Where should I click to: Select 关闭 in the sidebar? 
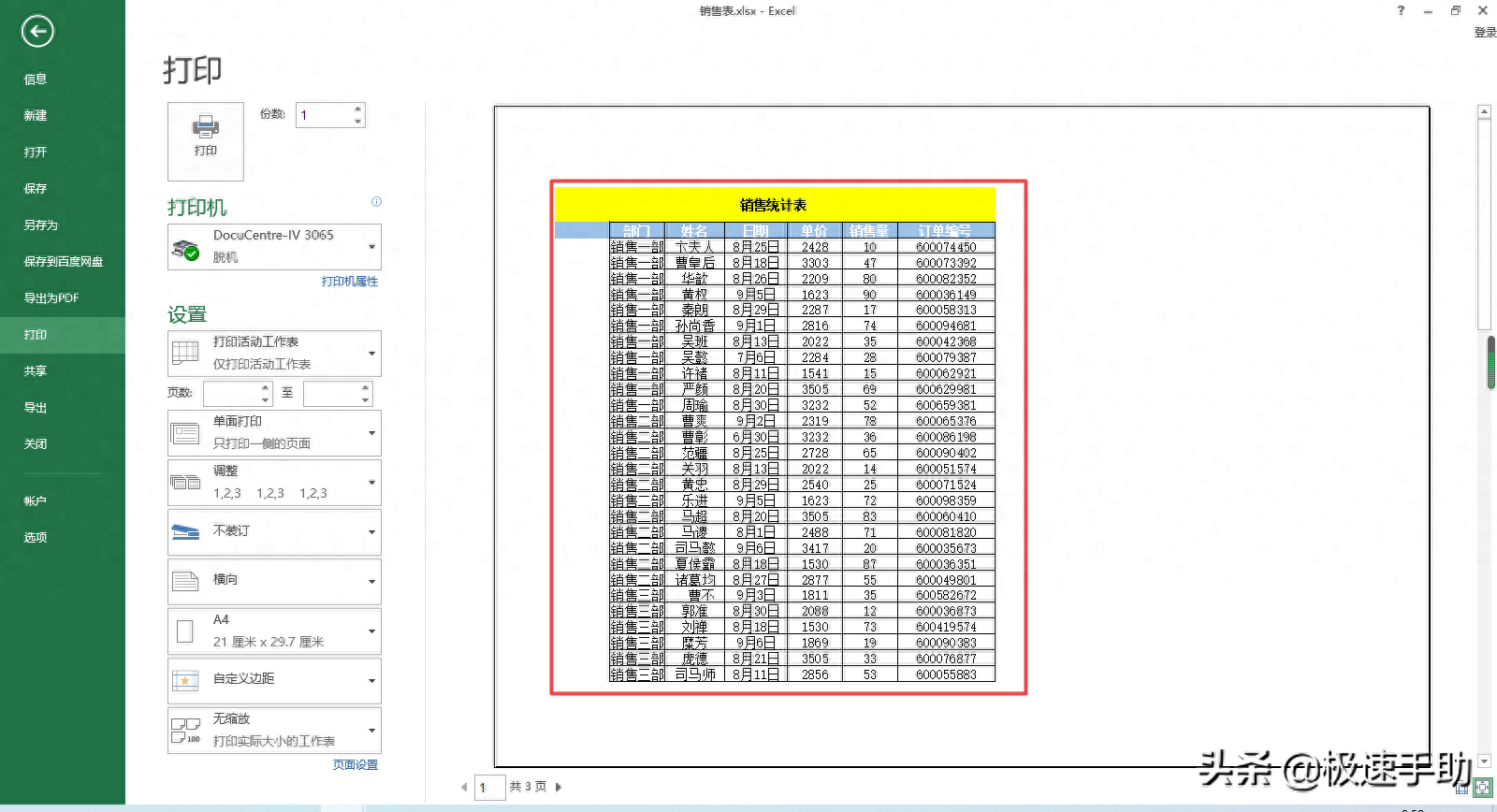pyautogui.click(x=63, y=444)
